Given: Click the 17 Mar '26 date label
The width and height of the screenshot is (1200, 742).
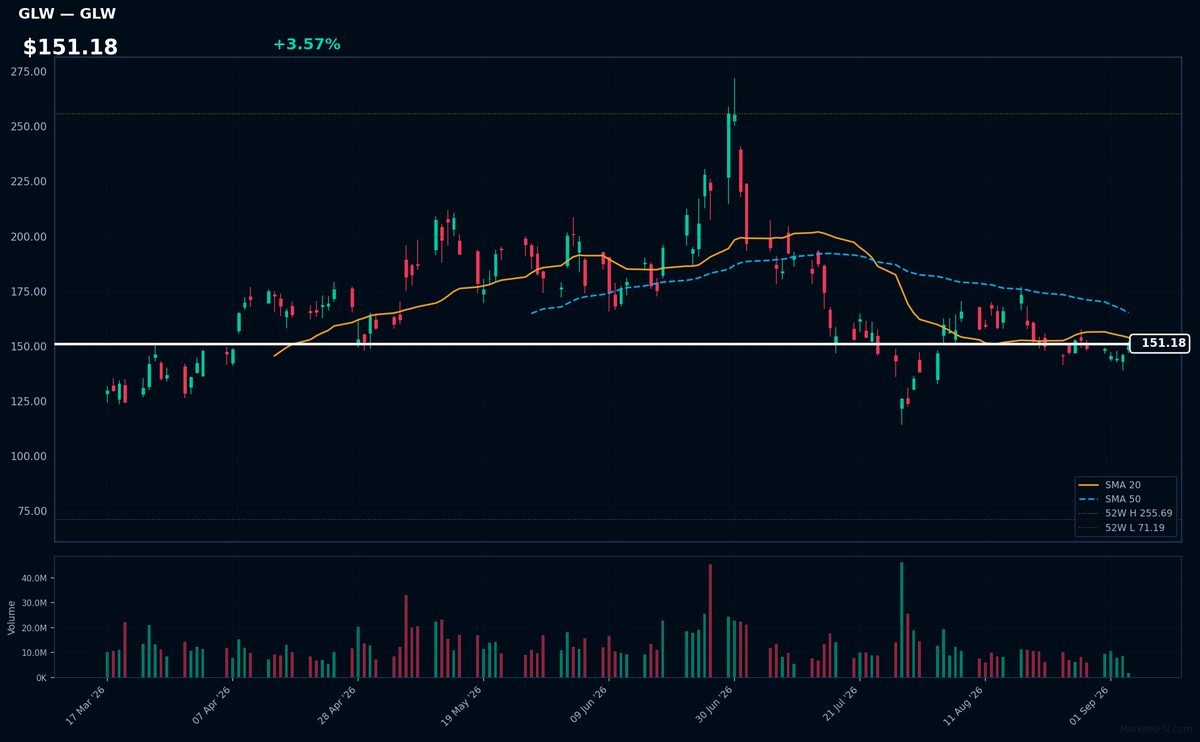Looking at the screenshot, I should tap(88, 707).
